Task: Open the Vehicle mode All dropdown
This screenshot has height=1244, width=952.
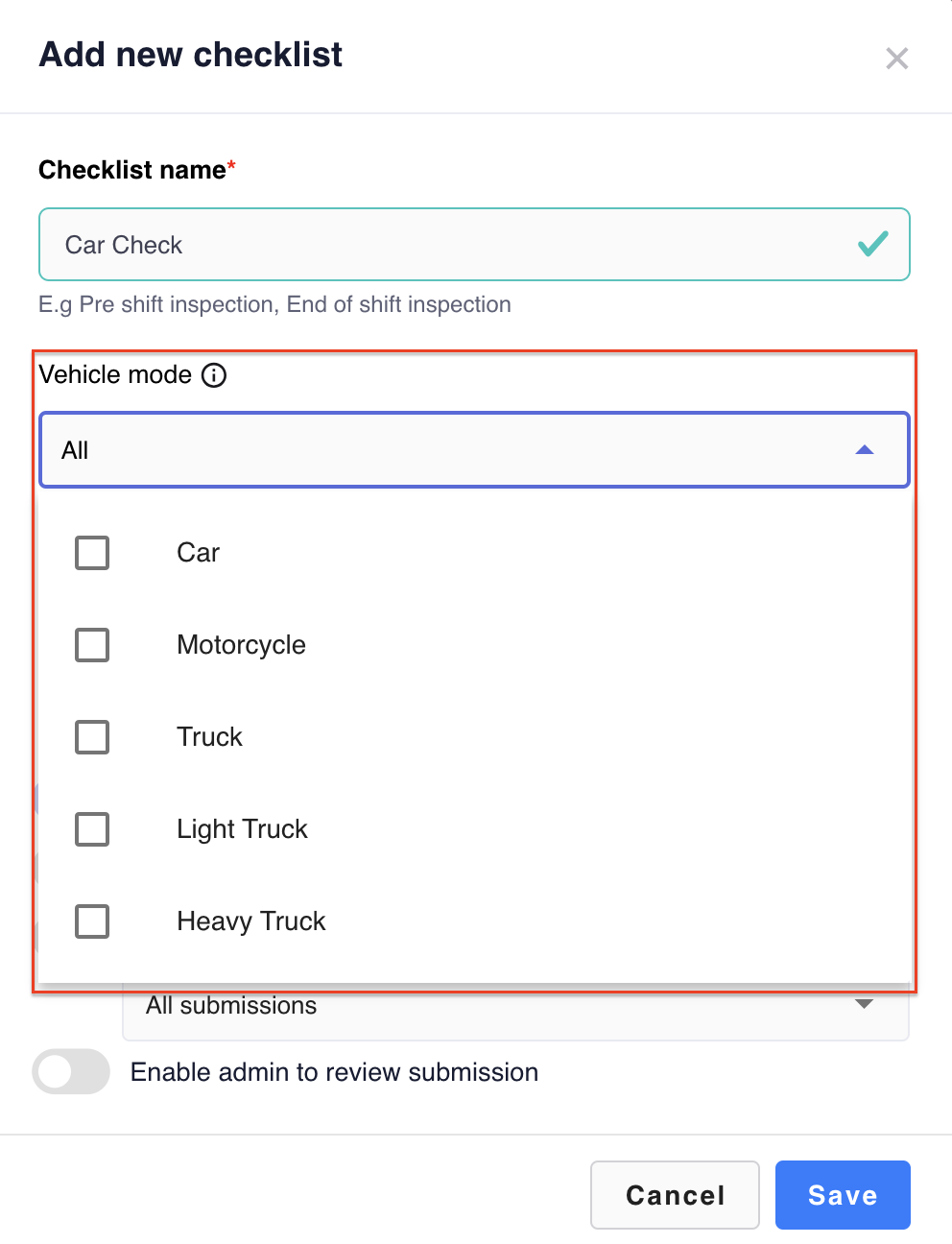Action: click(474, 450)
